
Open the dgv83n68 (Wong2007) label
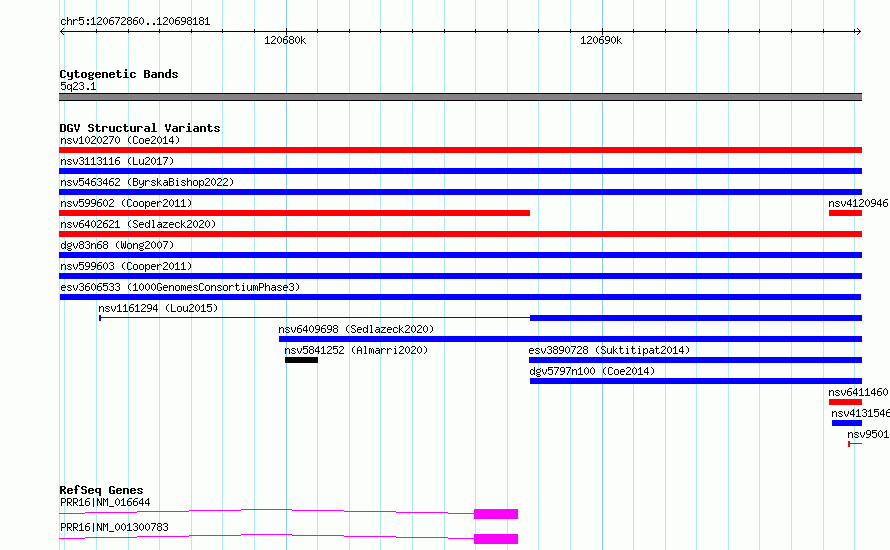[117, 245]
